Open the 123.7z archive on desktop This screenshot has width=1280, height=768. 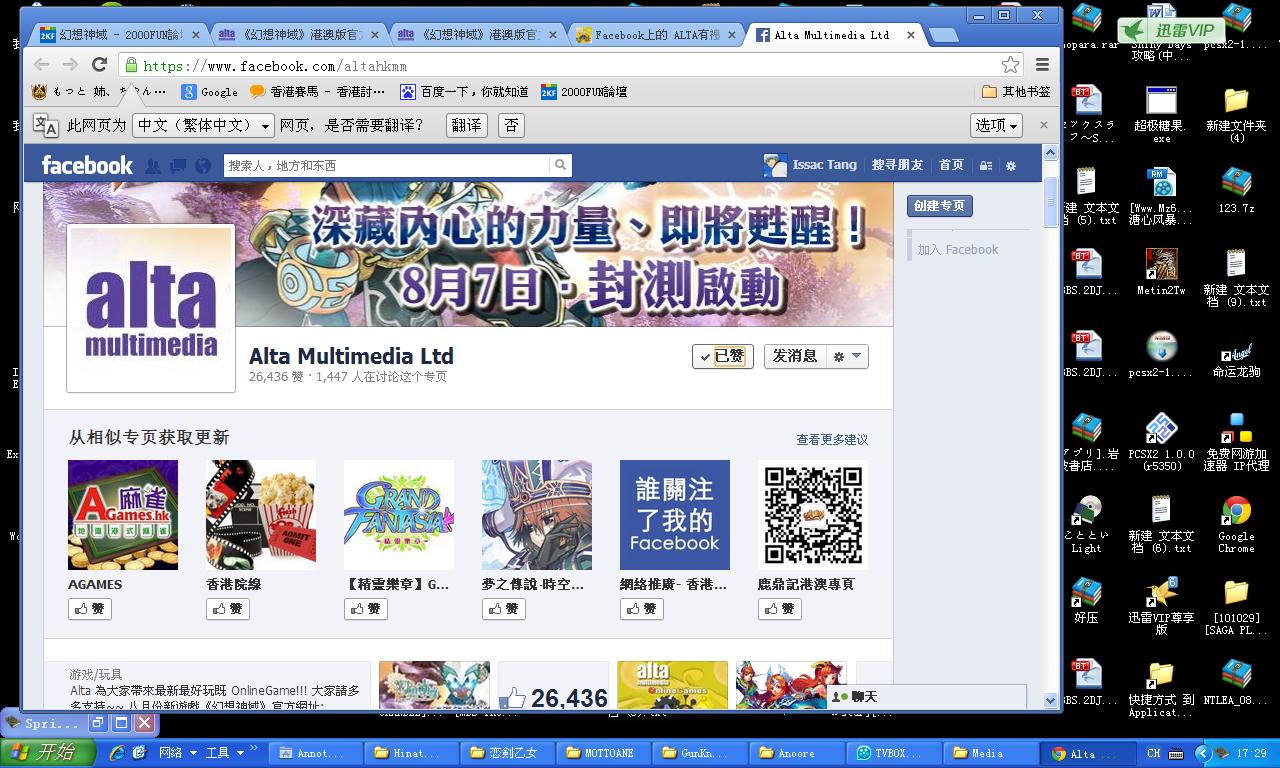tap(1236, 190)
